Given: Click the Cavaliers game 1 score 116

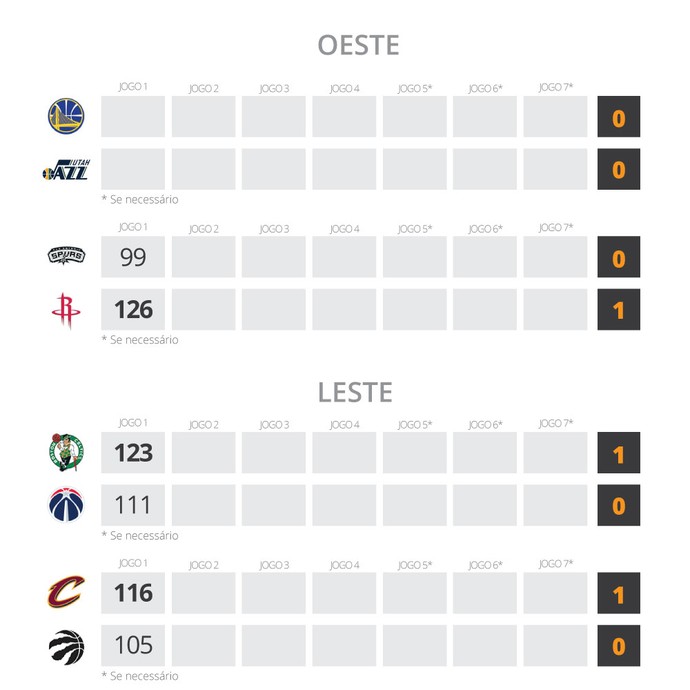Looking at the screenshot, I should coord(133,592).
